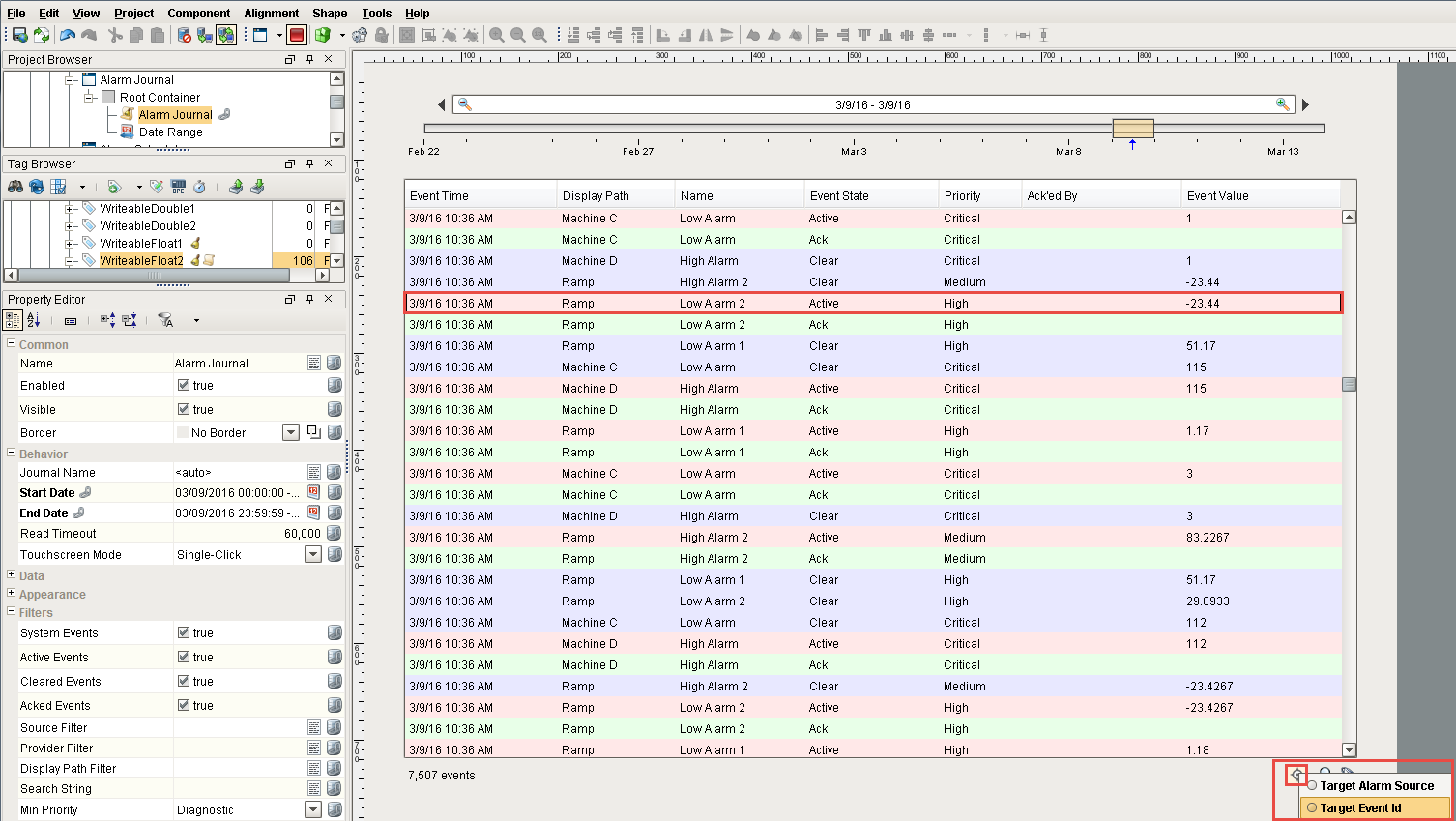Click the date range slider selection box
The height and width of the screenshot is (821, 1456).
pos(1132,129)
